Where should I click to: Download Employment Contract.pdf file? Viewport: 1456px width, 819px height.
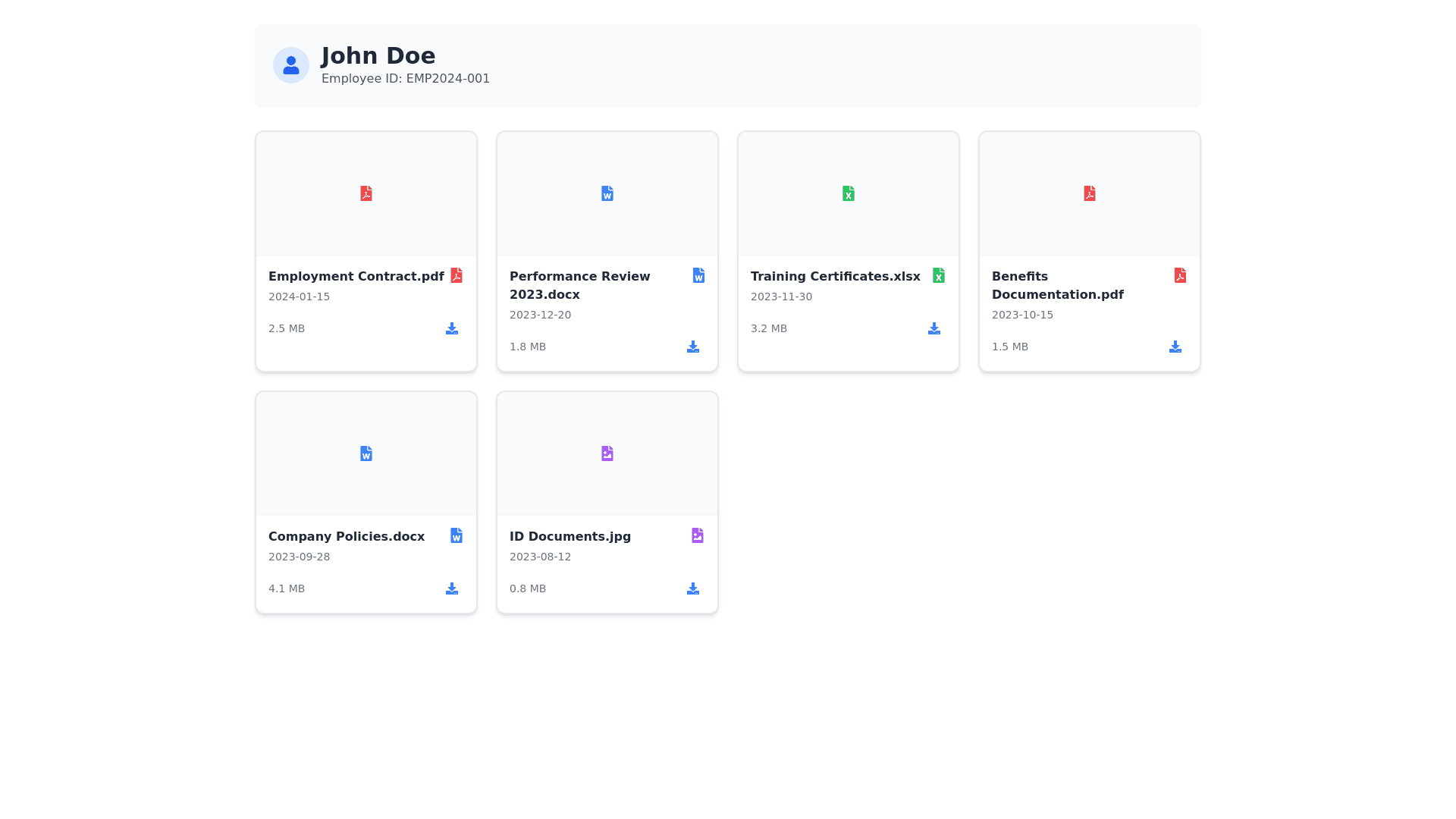coord(452,328)
